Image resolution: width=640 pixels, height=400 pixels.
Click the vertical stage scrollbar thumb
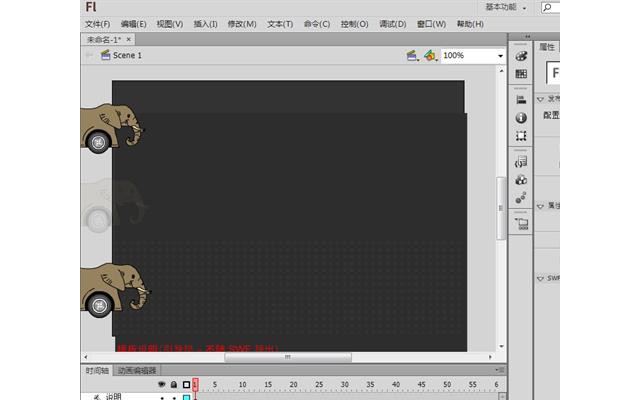point(501,208)
